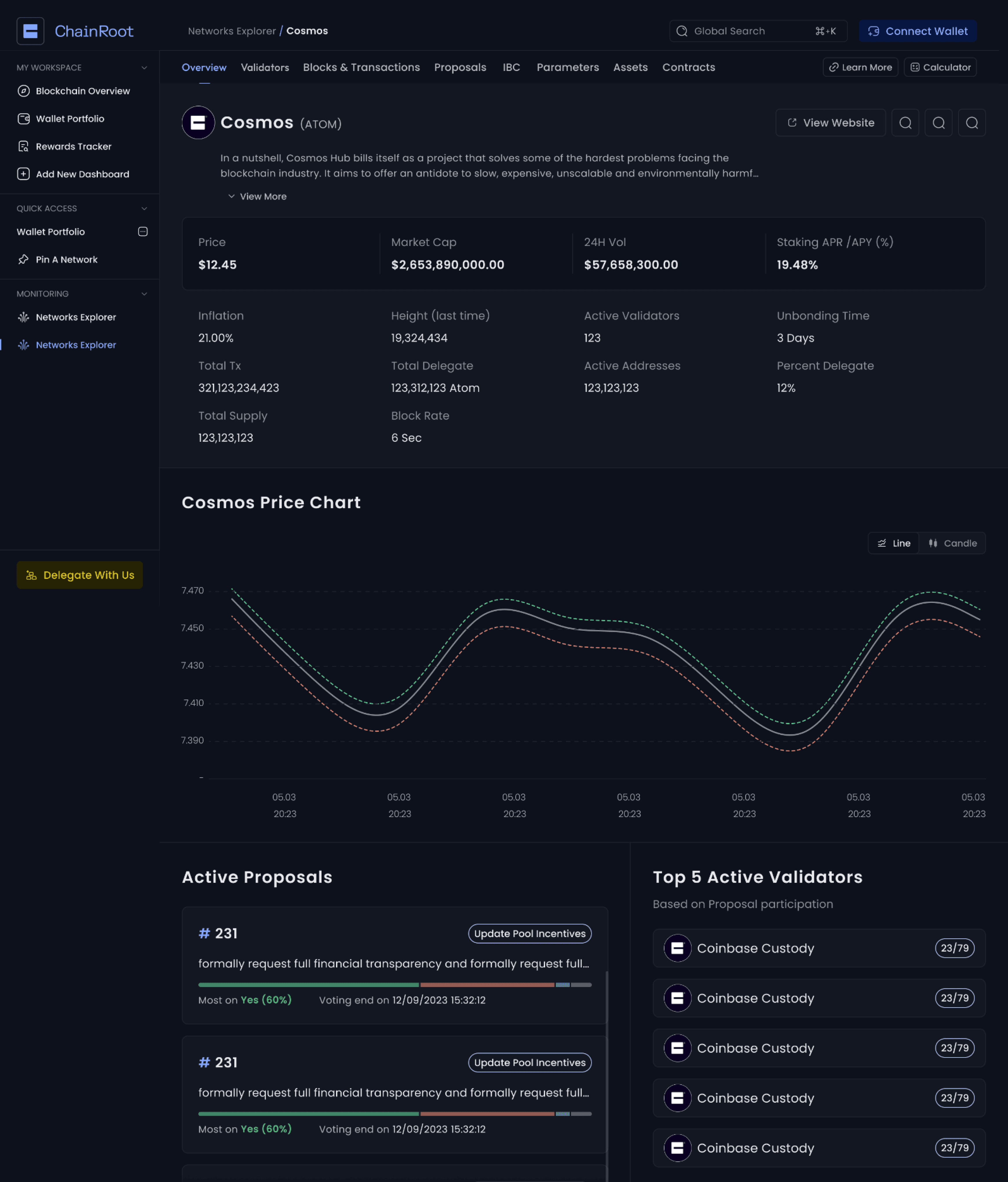Click the voting progress bar of proposal 231
The image size is (1008, 1182).
tap(395, 984)
